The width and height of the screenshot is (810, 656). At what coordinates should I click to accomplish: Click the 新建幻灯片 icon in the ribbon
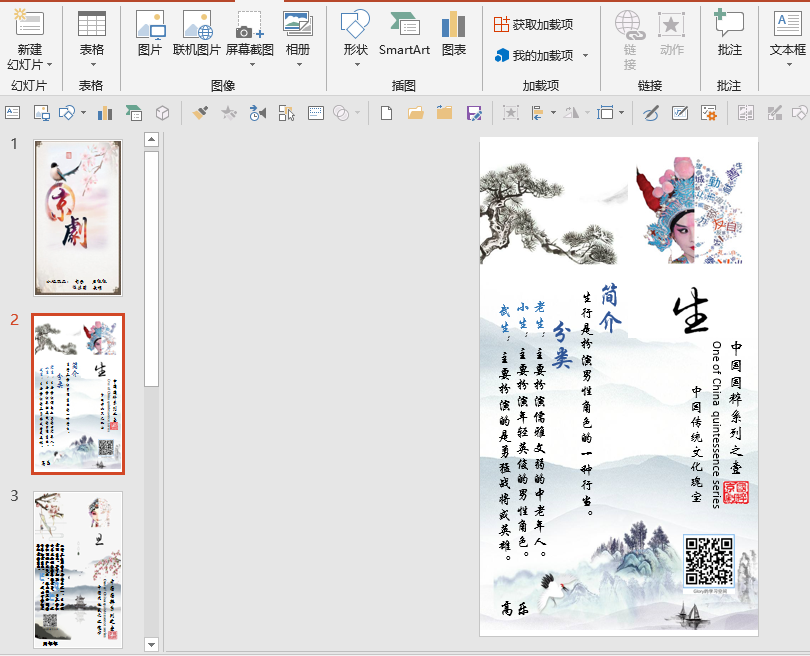pos(29,23)
